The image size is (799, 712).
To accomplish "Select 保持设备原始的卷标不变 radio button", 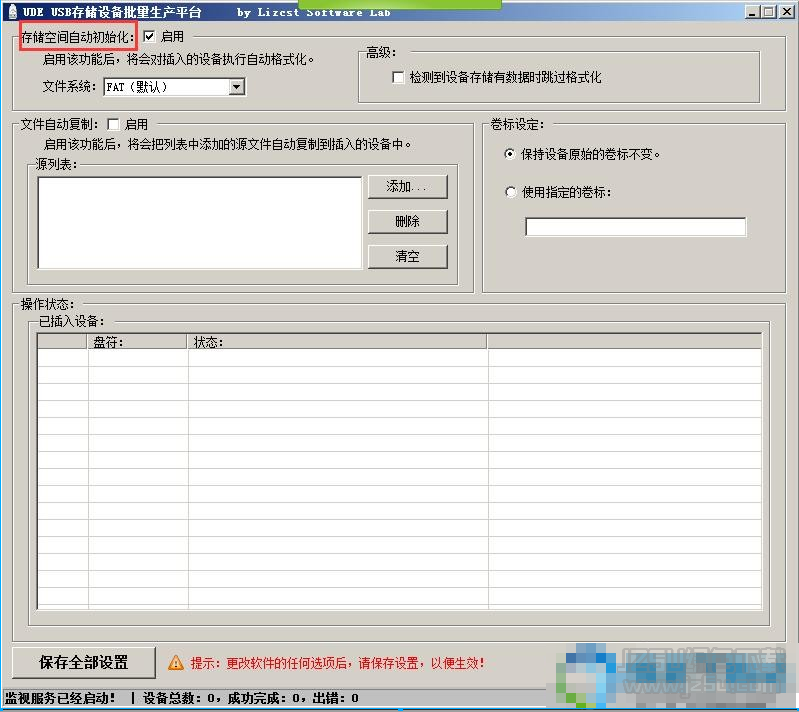I will tap(510, 154).
